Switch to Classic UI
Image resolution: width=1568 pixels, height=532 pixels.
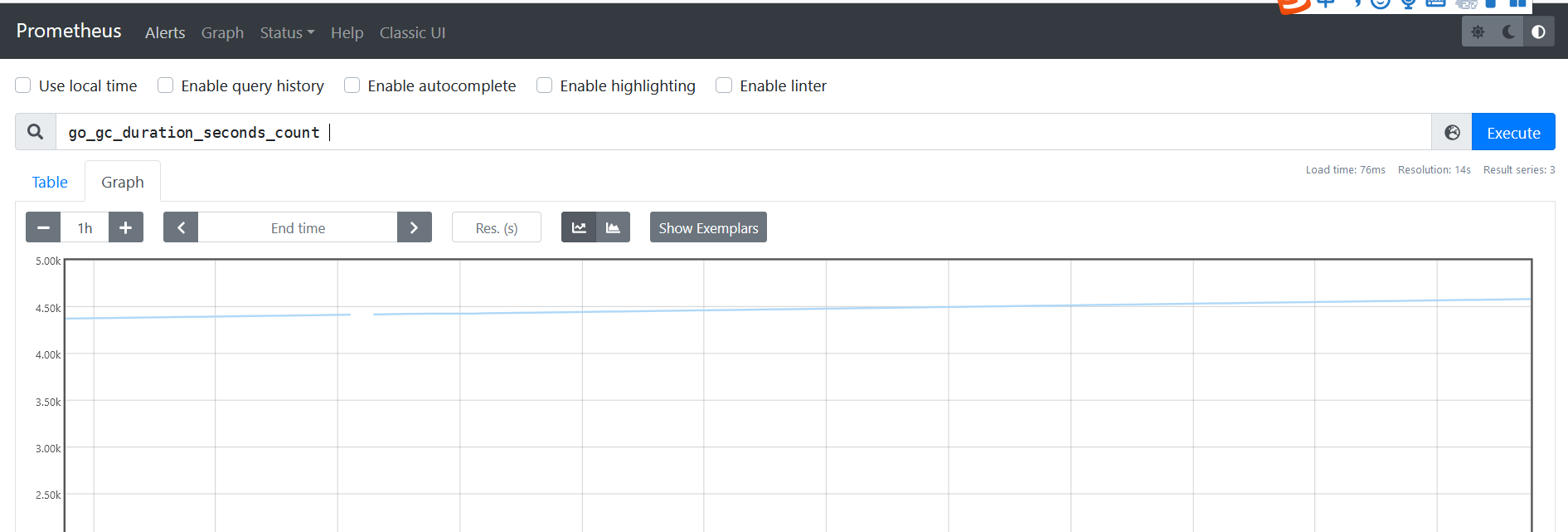click(412, 32)
